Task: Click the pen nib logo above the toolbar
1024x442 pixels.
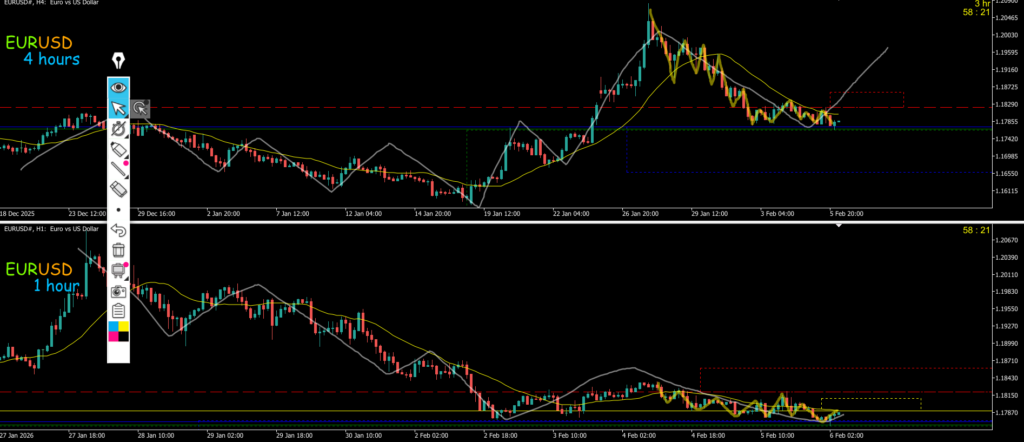Action: point(118,61)
